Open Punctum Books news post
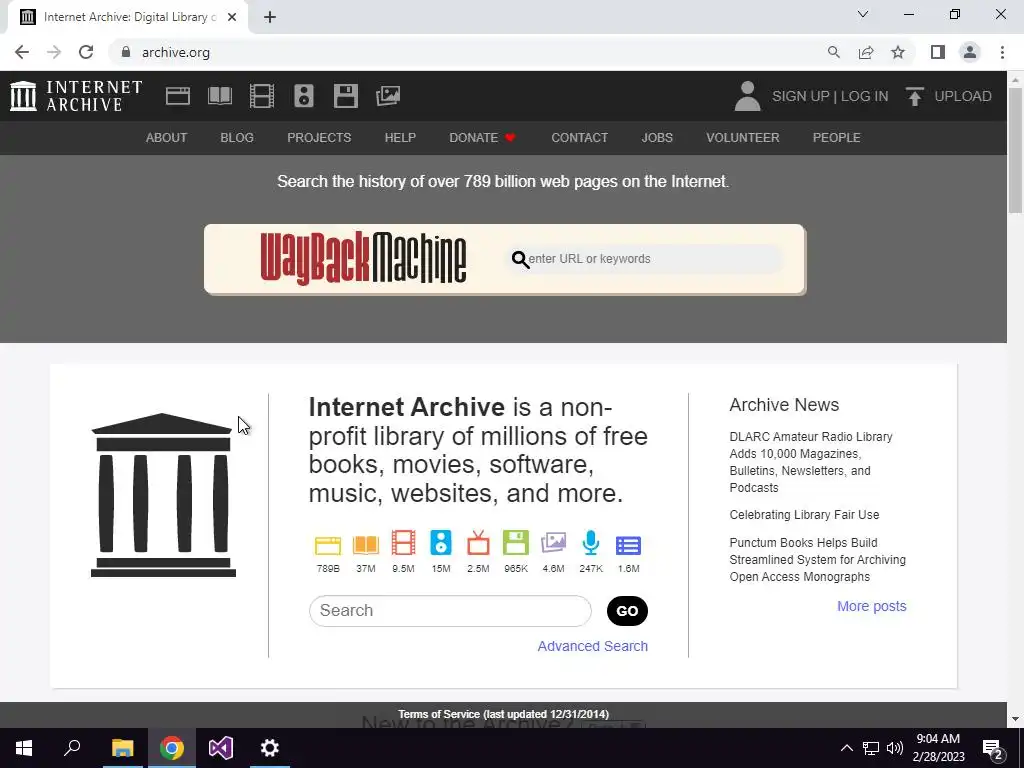The image size is (1024, 768). pos(818,560)
